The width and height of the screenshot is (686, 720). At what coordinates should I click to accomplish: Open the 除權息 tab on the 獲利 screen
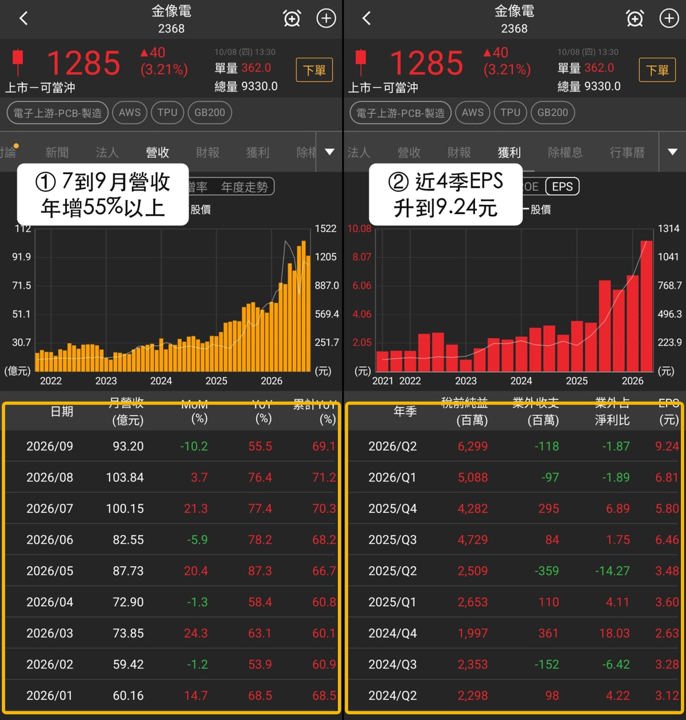pos(565,152)
